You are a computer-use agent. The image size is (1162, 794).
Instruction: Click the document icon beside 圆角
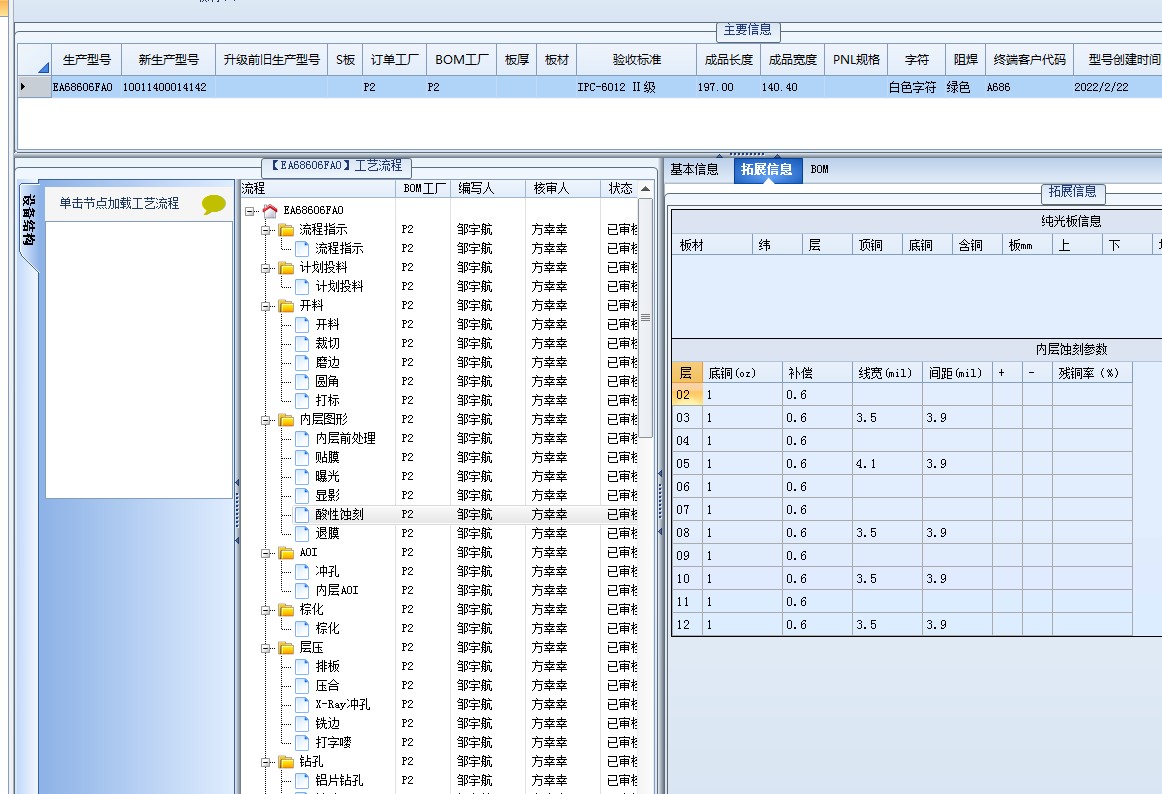pos(302,381)
